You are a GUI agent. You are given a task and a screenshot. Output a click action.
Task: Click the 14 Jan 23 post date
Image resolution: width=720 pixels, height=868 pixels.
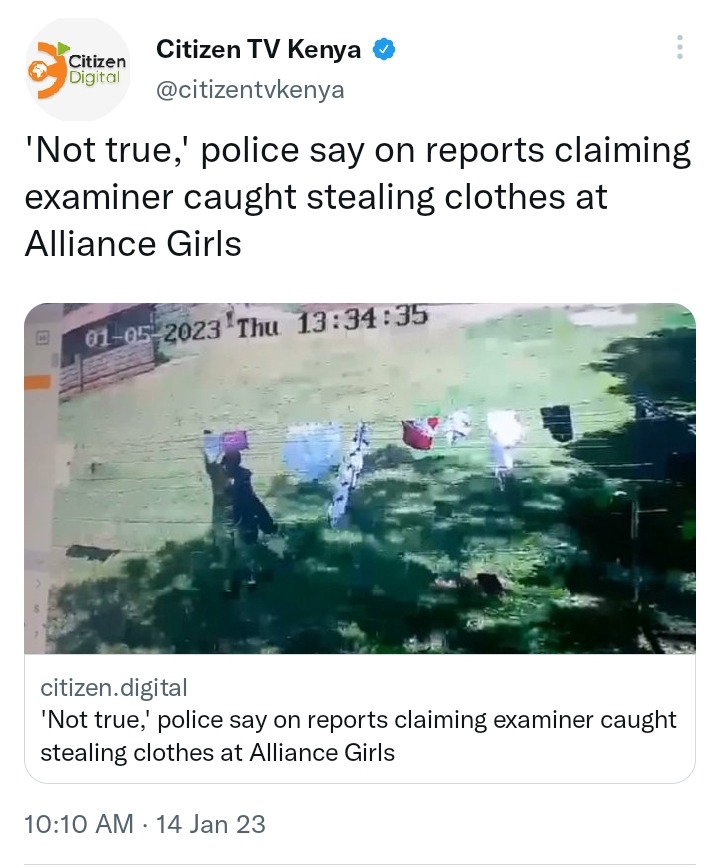click(211, 824)
